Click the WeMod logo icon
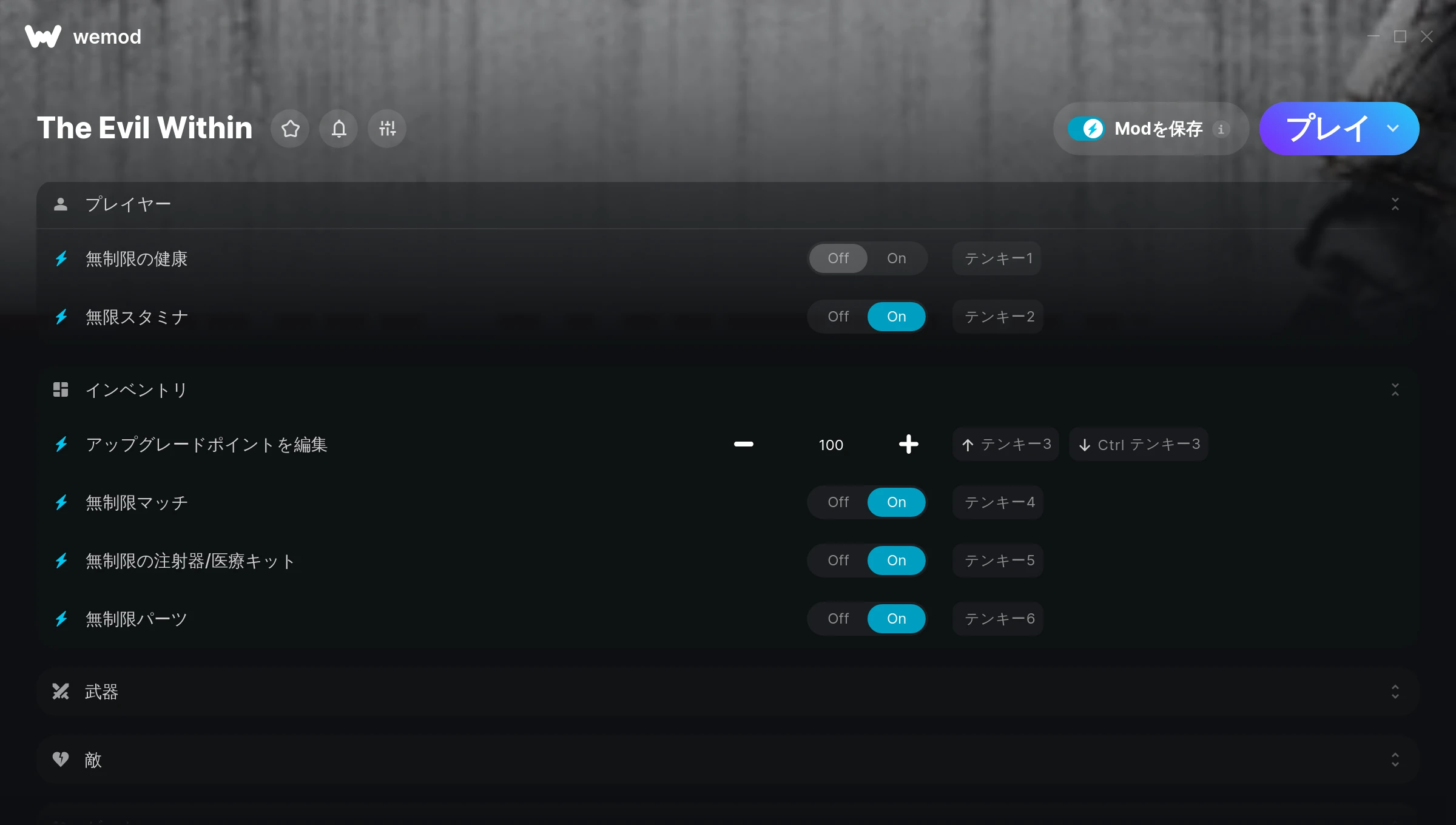The height and width of the screenshot is (825, 1456). 42,36
